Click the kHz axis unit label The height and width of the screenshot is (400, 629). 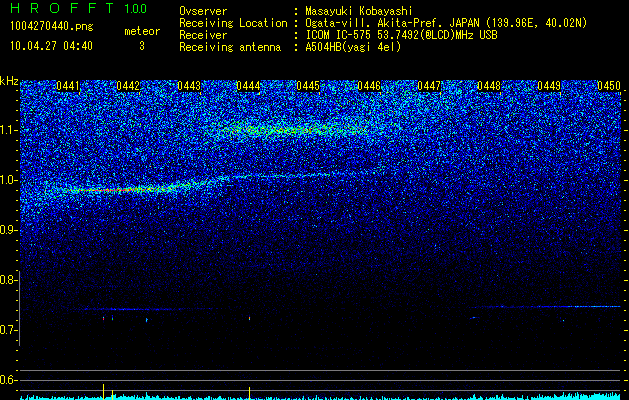pos(9,81)
